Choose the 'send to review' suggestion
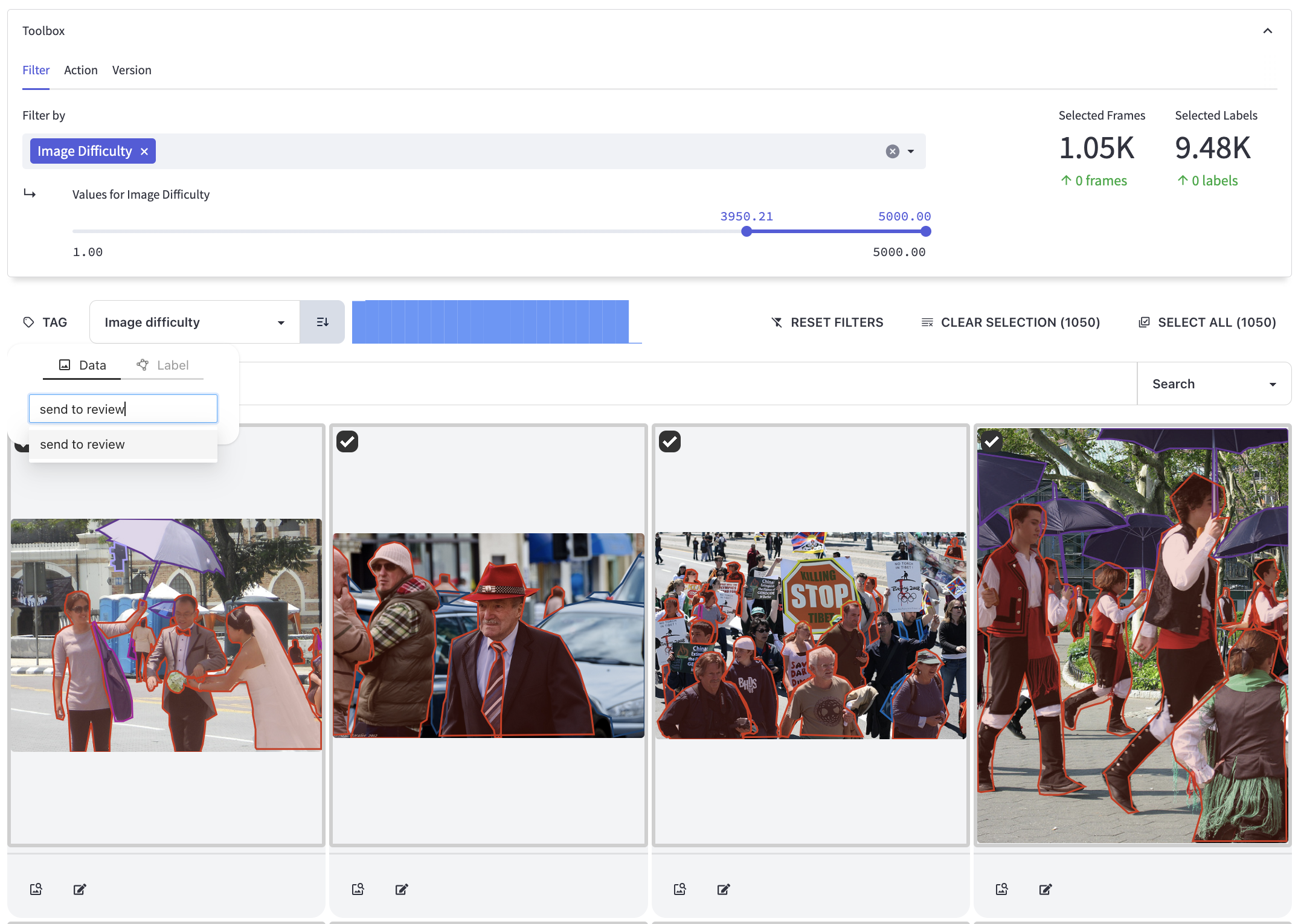The image size is (1301, 924). [123, 444]
